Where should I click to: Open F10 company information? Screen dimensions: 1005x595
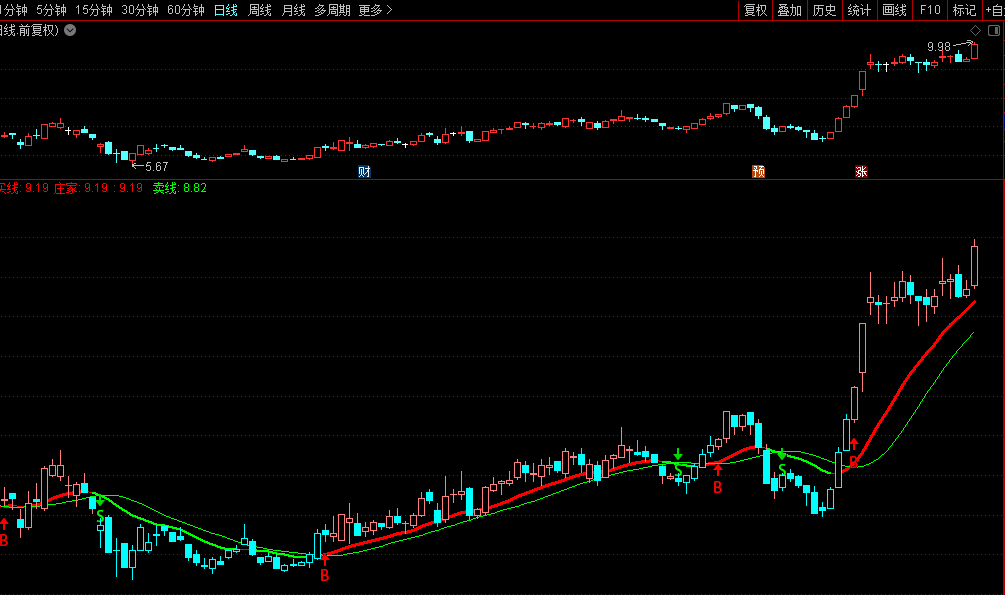click(x=930, y=10)
